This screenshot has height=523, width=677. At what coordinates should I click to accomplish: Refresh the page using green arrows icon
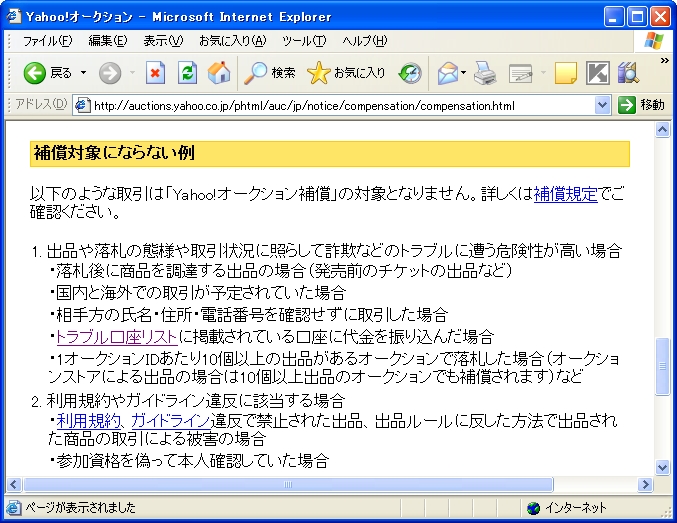click(187, 73)
